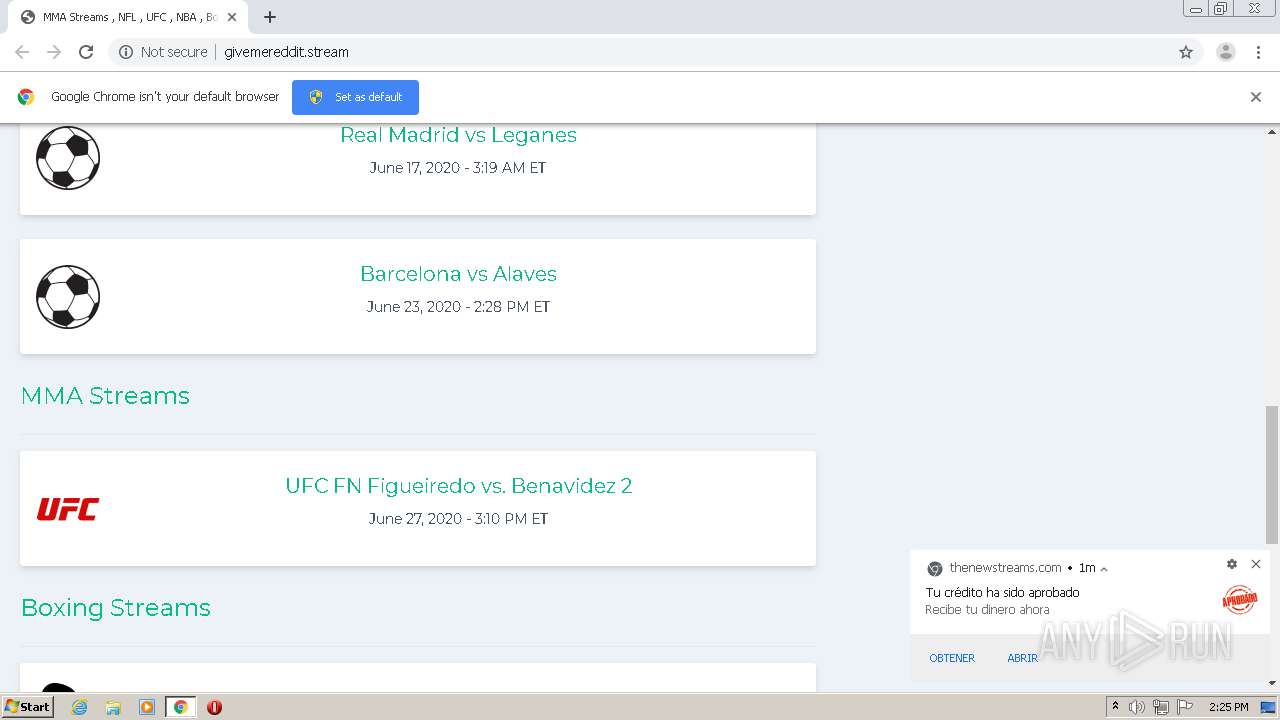Close the MMA Streams tab
Image resolution: width=1280 pixels, height=720 pixels.
pos(232,17)
